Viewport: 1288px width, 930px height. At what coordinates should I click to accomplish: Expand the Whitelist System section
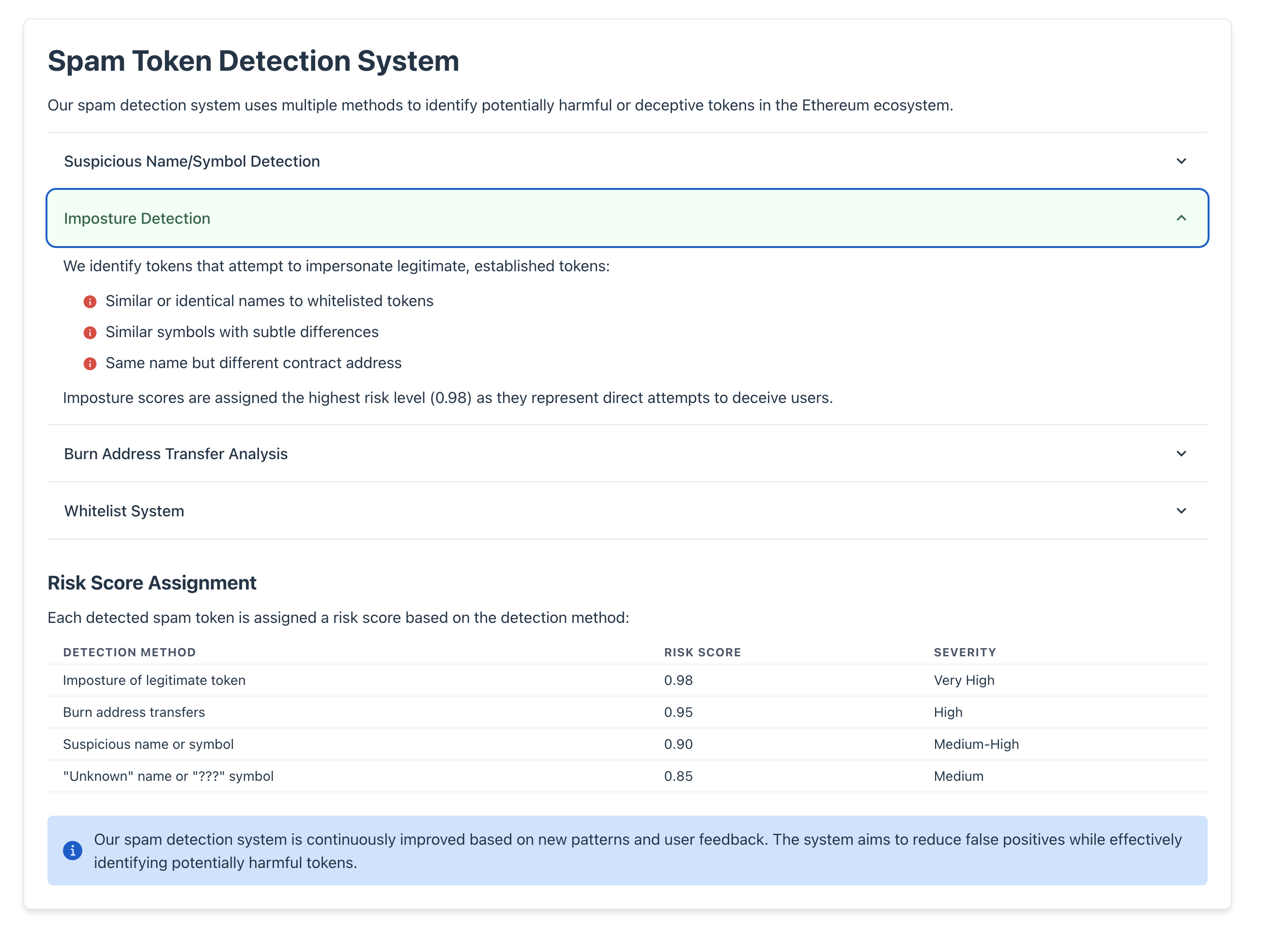(x=625, y=511)
